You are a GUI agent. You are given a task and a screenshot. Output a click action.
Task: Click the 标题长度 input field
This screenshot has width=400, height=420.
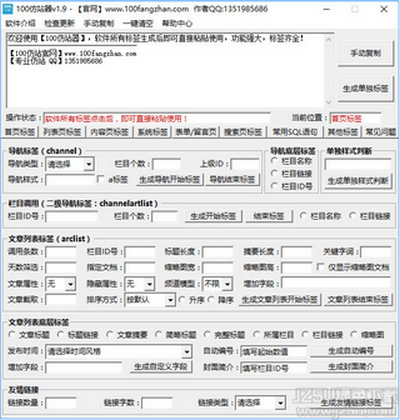pyautogui.click(x=218, y=252)
